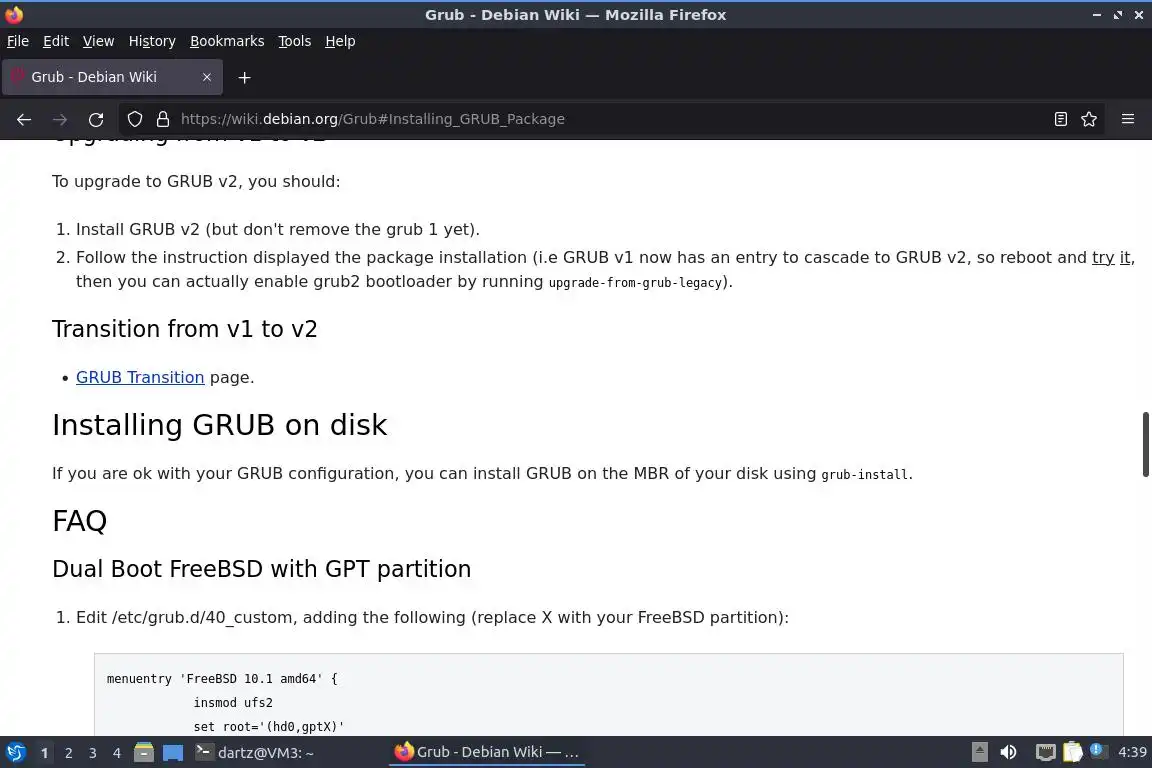Click the removable media eject tray icon
This screenshot has width=1152, height=768.
tap(980, 753)
